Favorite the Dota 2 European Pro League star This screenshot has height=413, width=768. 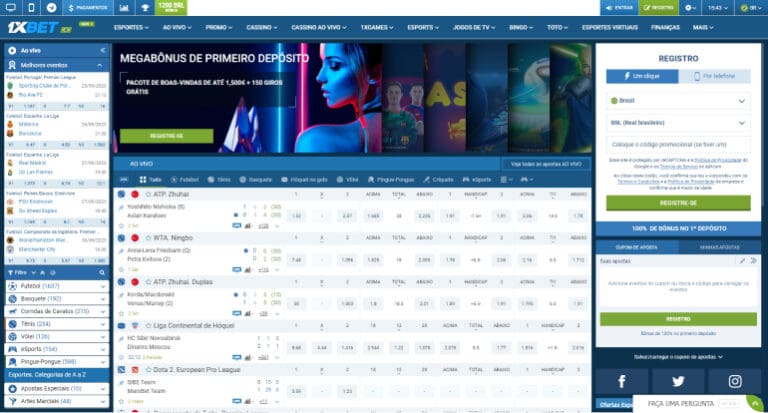pos(148,370)
